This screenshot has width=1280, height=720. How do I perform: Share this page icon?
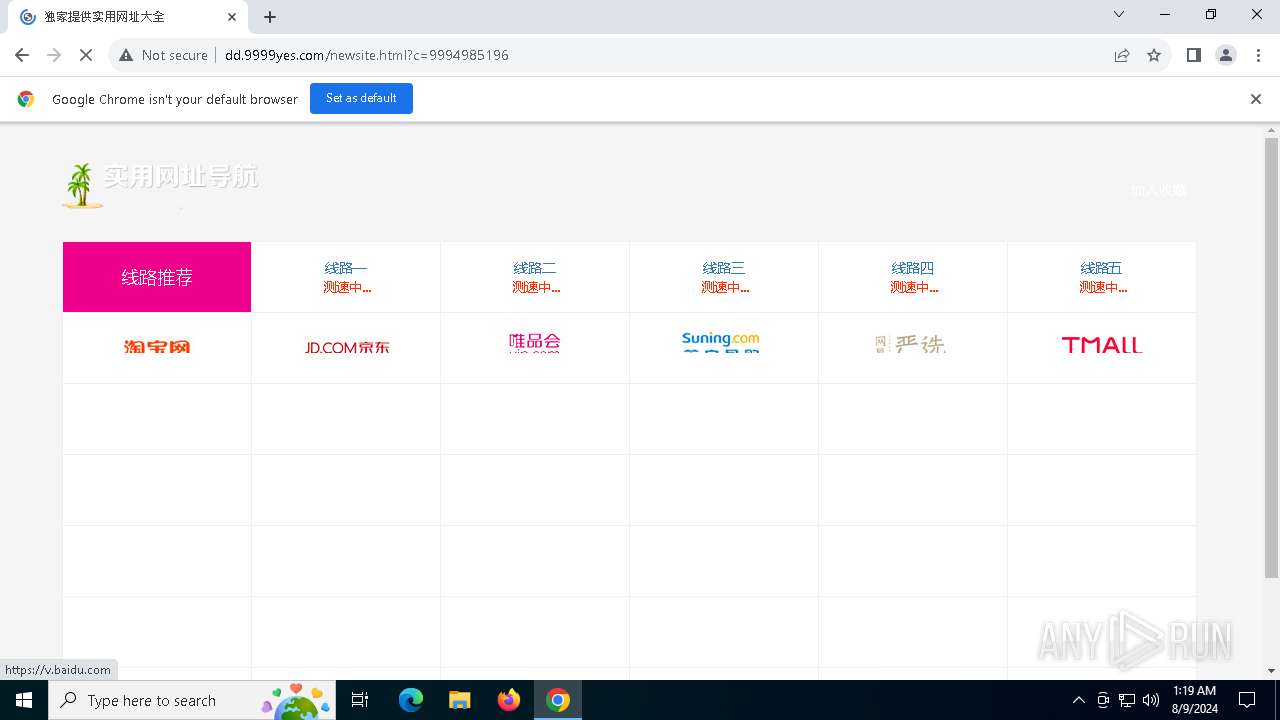[1122, 55]
